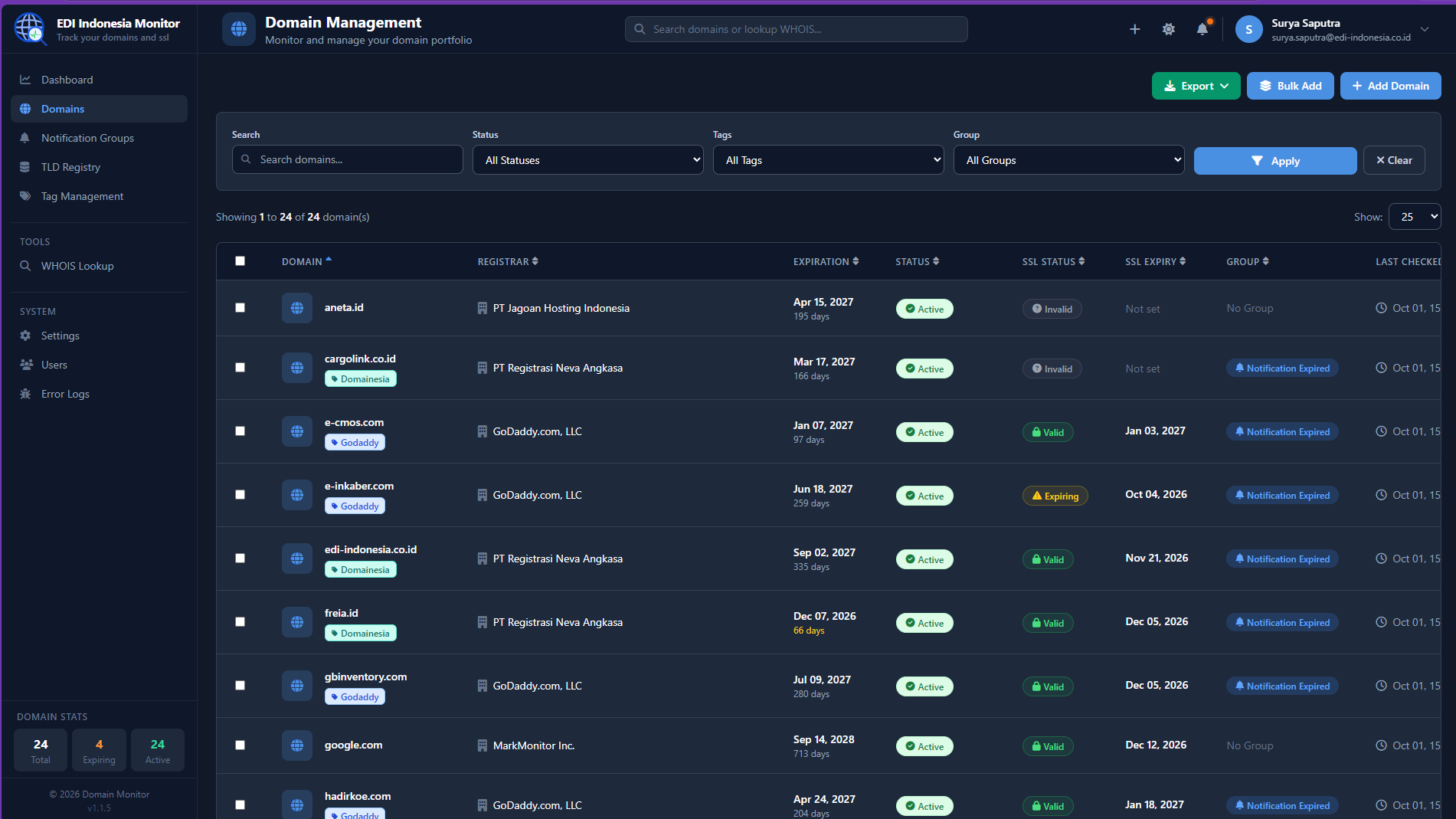Viewport: 1456px width, 819px height.
Task: Toggle the select-all checkbox in table header
Action: tap(240, 261)
